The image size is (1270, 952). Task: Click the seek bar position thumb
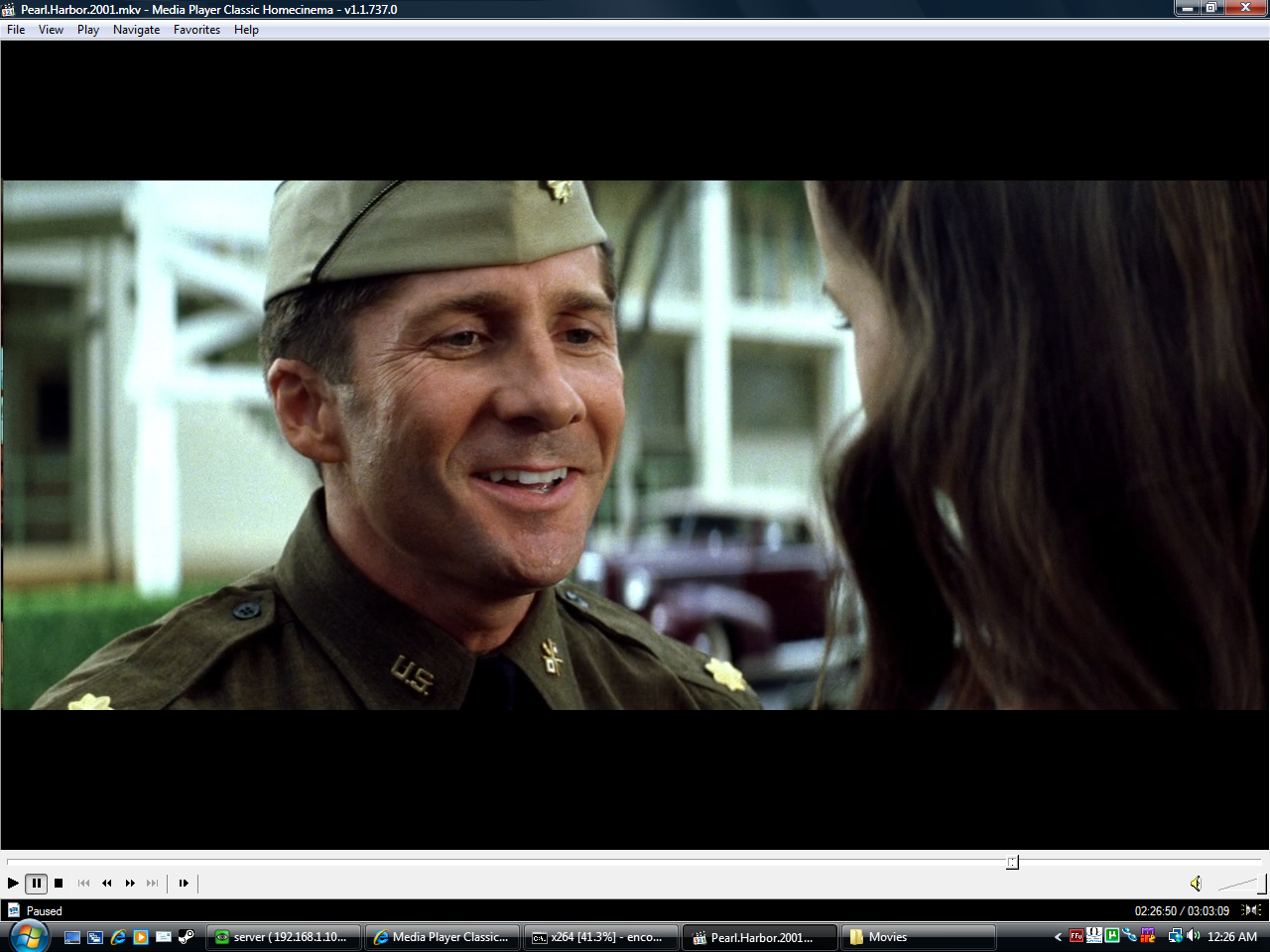pyautogui.click(x=1012, y=862)
